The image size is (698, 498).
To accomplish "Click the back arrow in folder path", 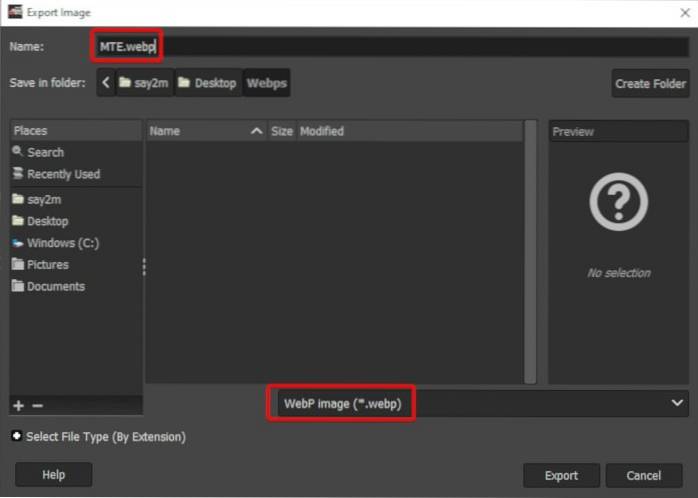I will pos(106,83).
